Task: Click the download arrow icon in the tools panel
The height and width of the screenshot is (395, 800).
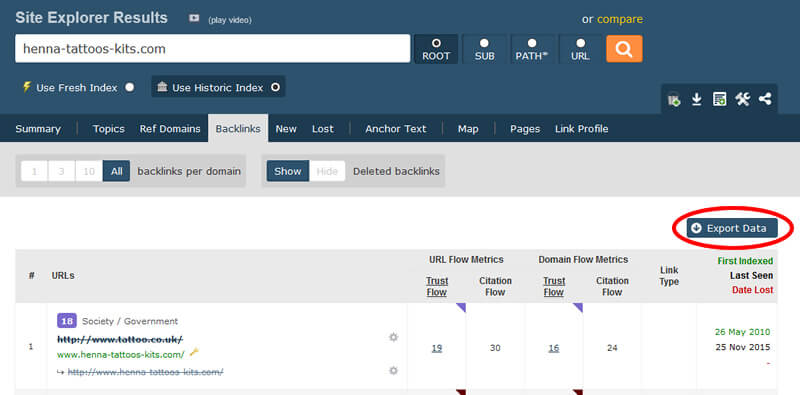Action: click(x=696, y=100)
